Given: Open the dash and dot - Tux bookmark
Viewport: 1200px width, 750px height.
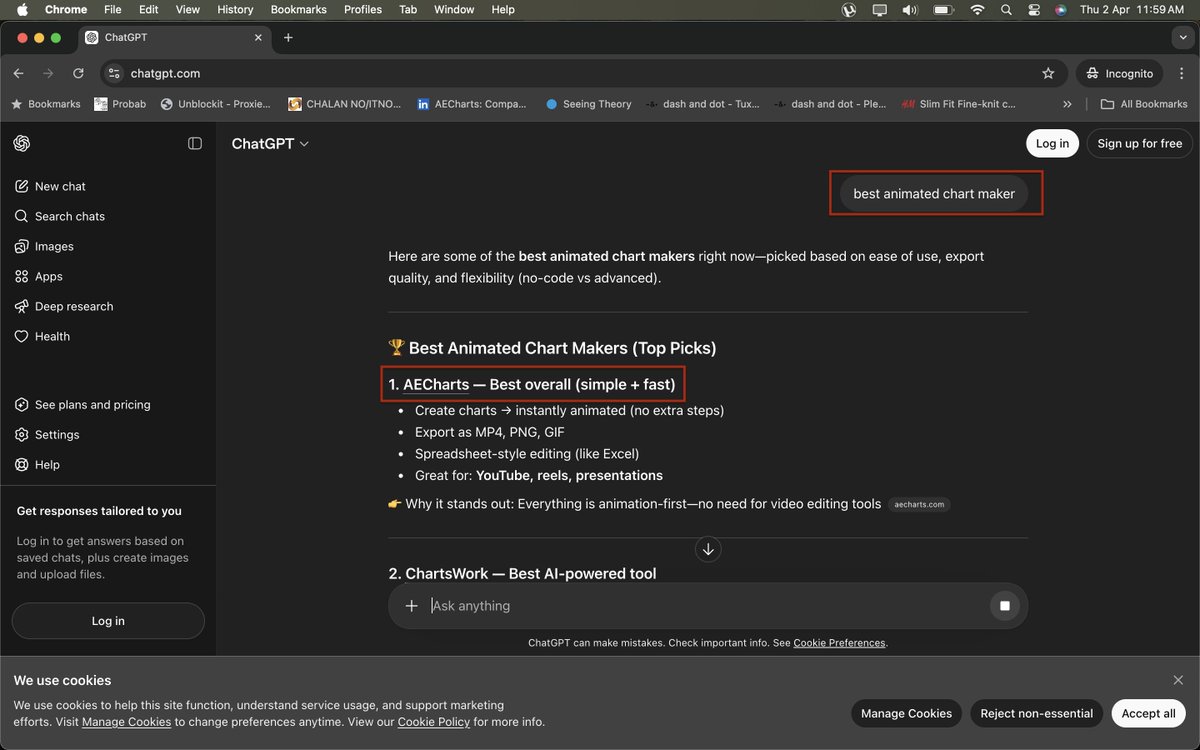Looking at the screenshot, I should pyautogui.click(x=703, y=104).
